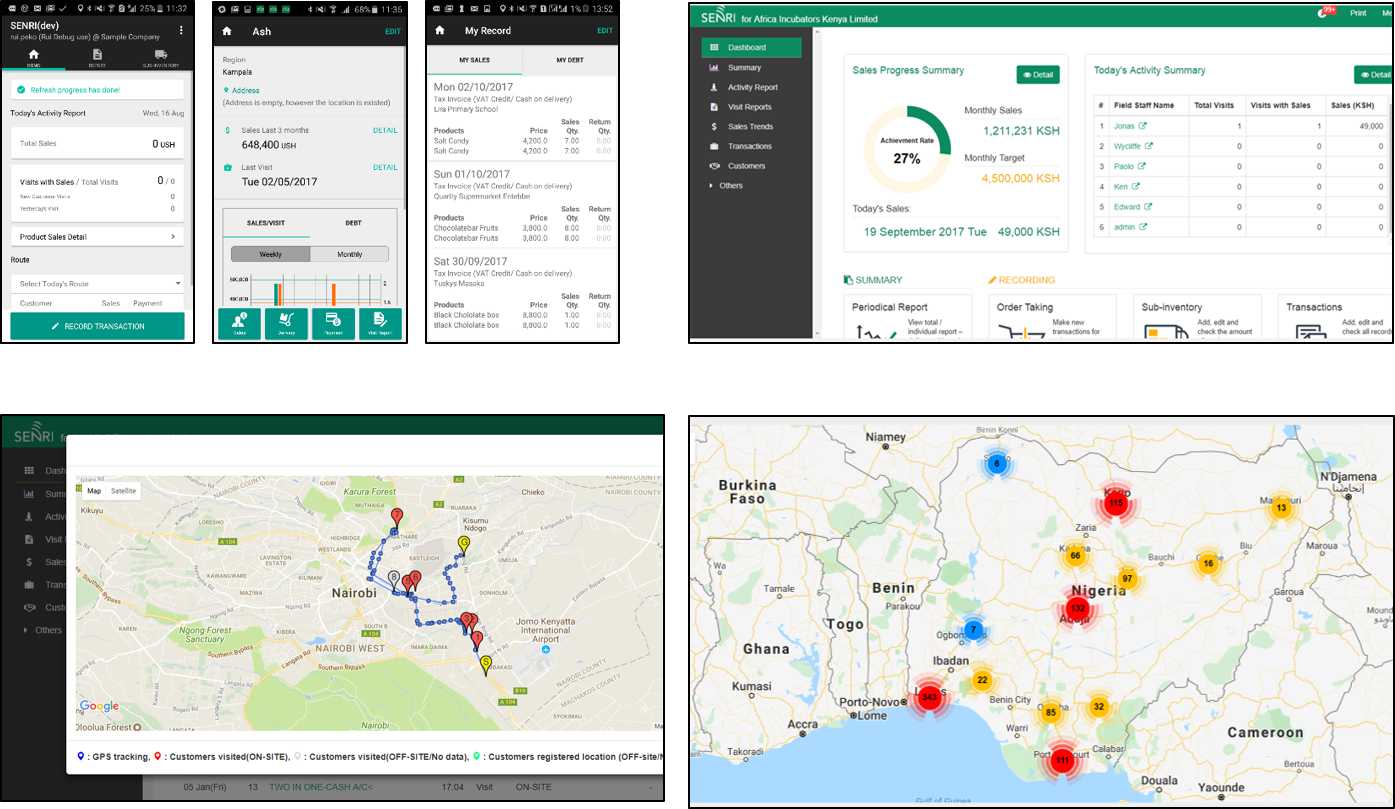Click the blue 6 cluster in Niger
1395x809 pixels.
point(996,464)
